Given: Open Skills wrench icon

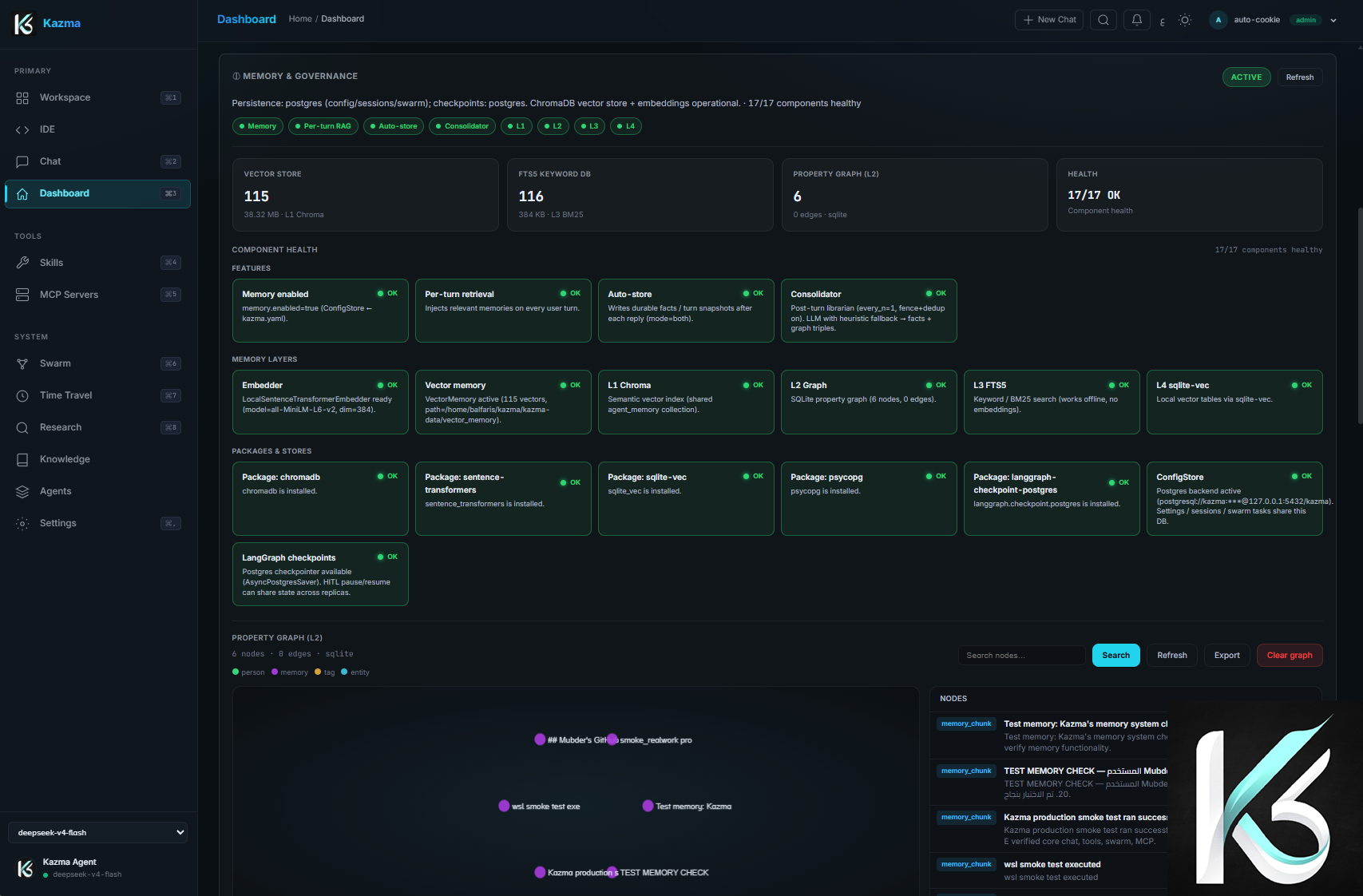Looking at the screenshot, I should click(22, 263).
